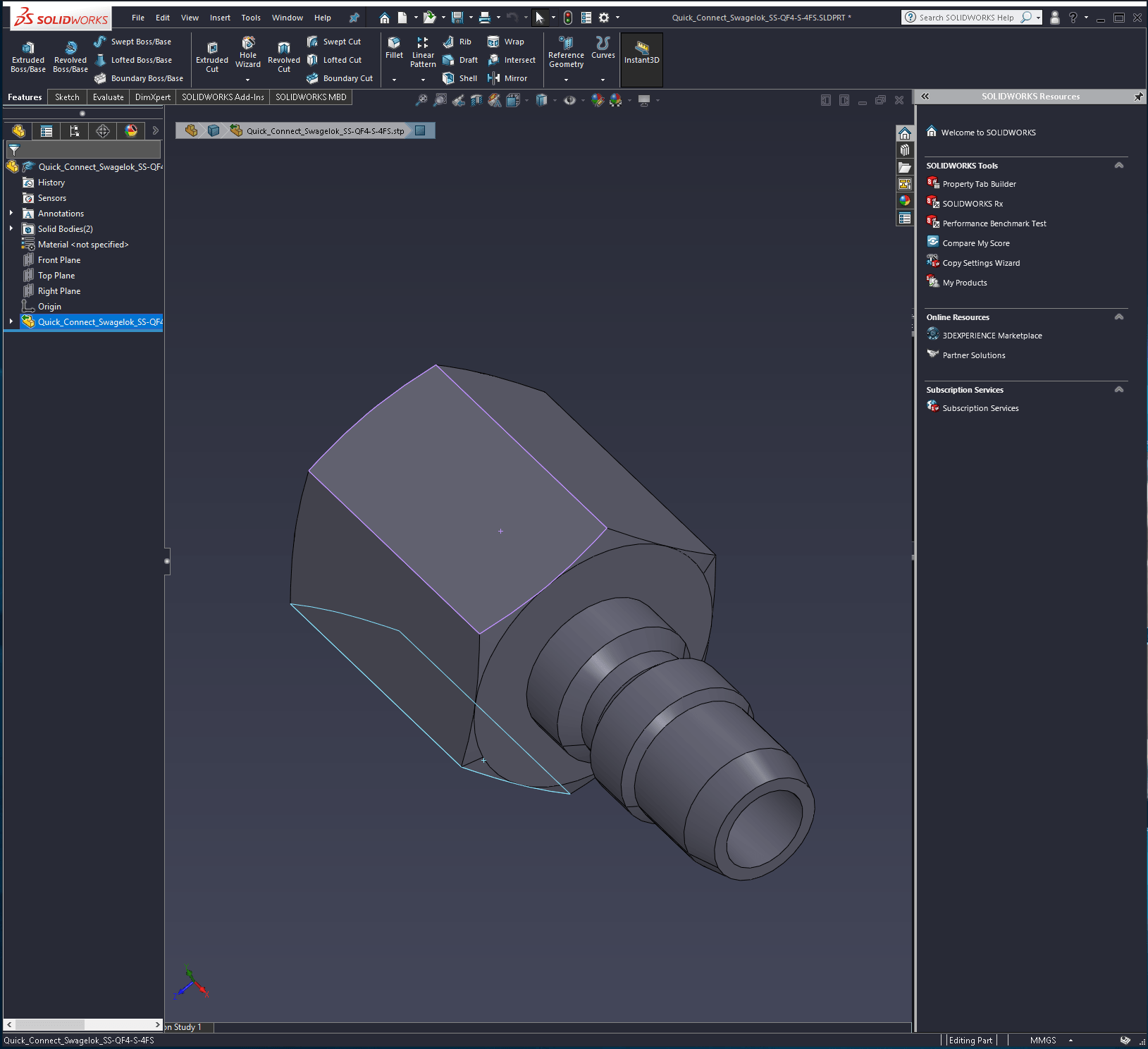Switch to the Sketch tab
Screen dimensions: 1148x1049
(x=66, y=97)
